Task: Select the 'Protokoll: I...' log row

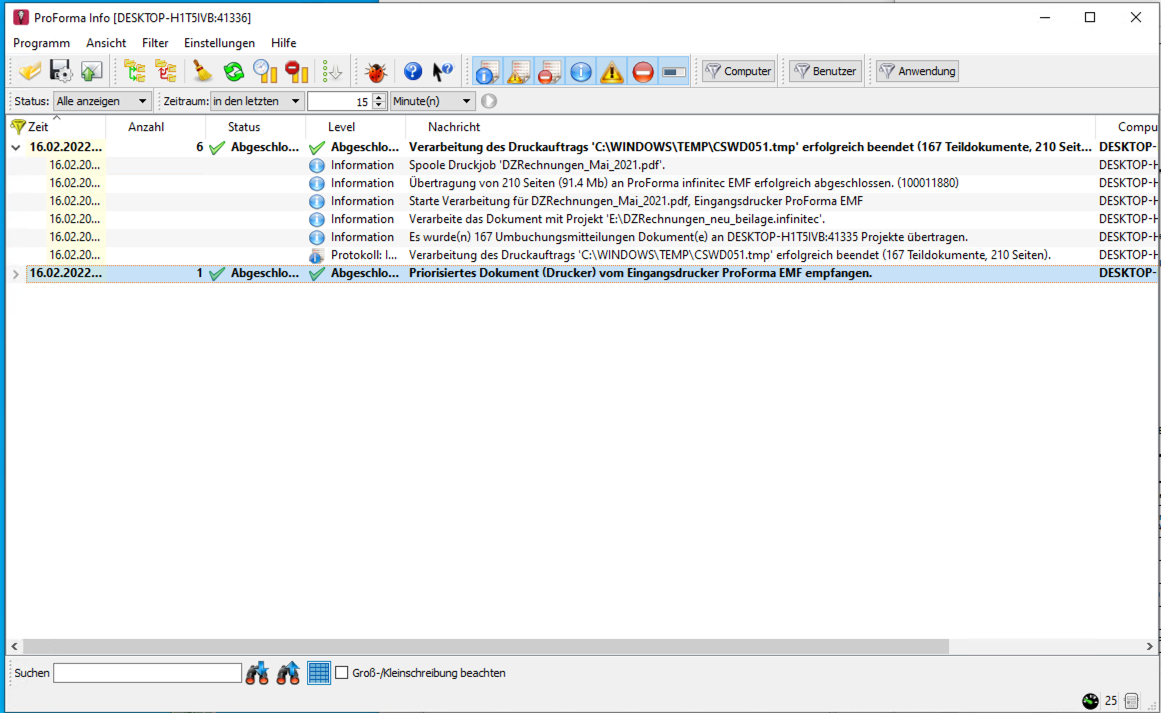Action: click(582, 255)
